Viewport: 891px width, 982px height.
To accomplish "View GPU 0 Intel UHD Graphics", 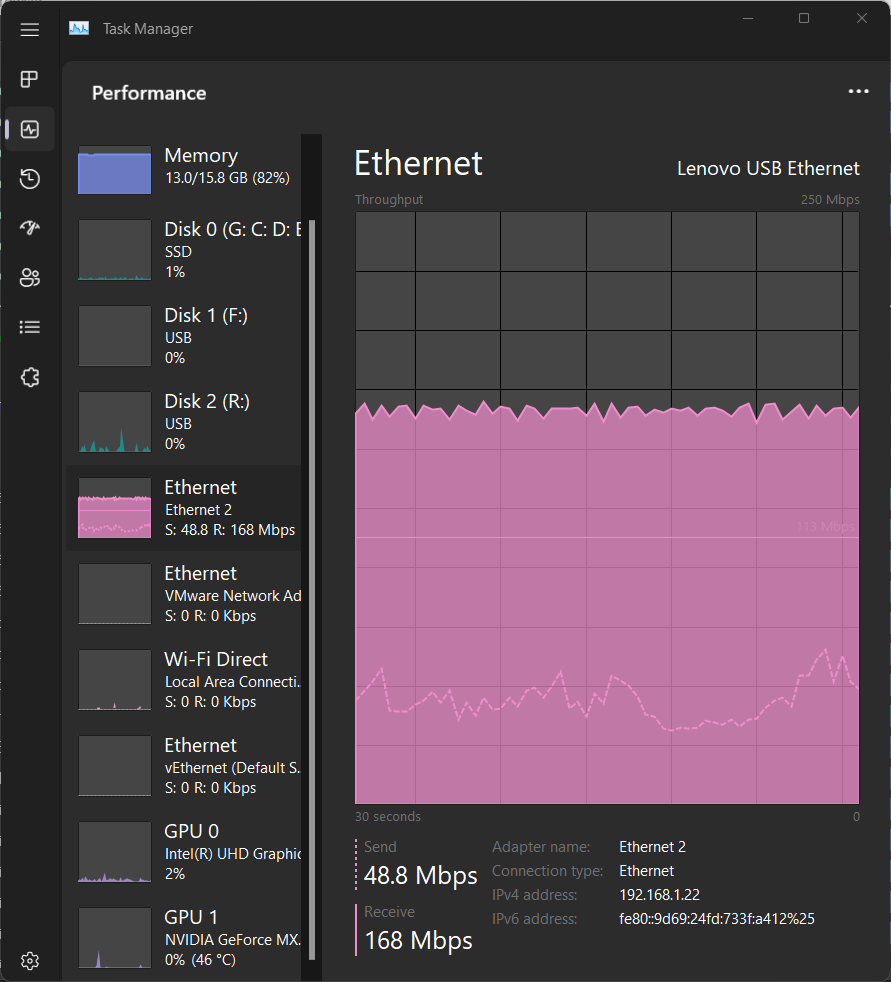I will (188, 853).
